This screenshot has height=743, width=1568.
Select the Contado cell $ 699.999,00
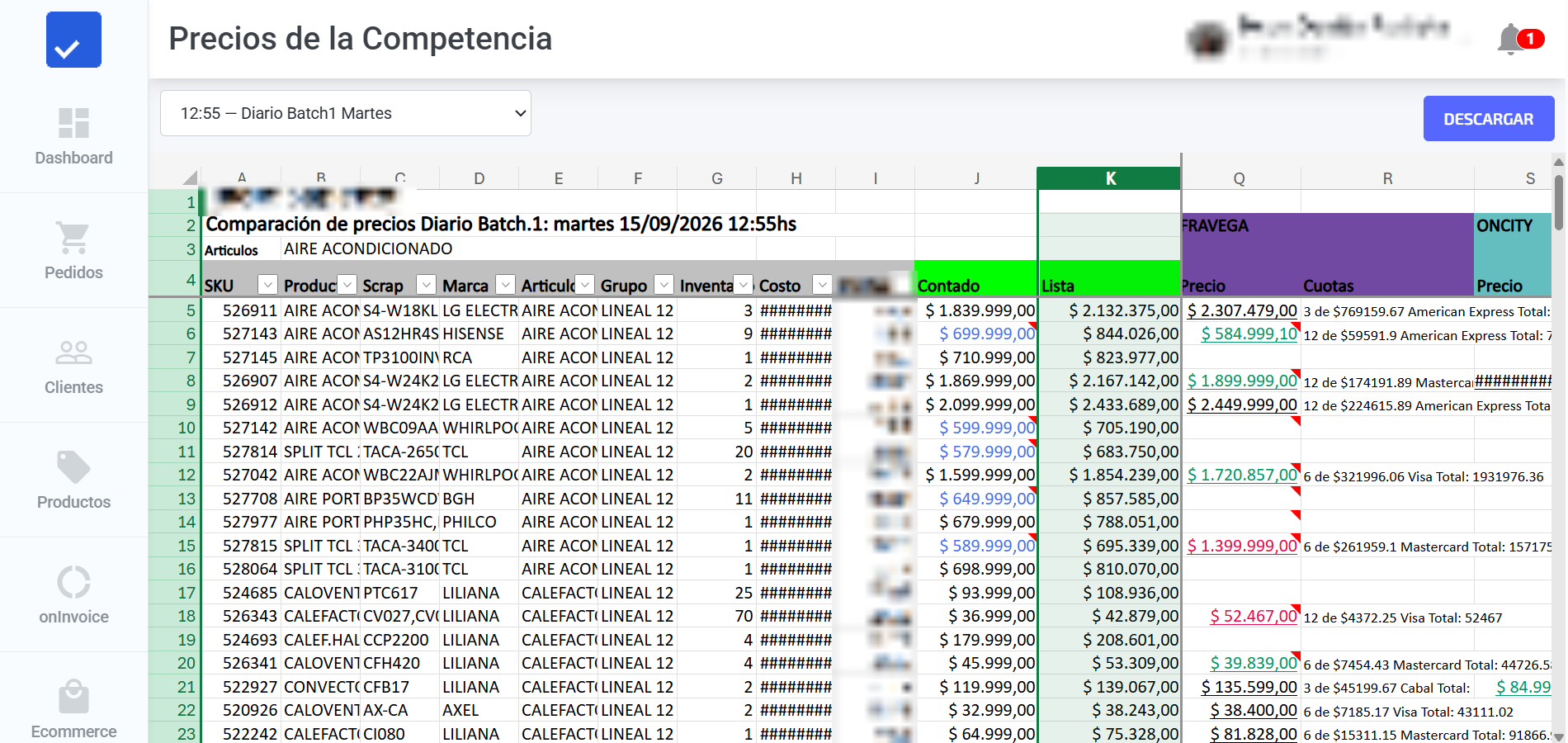pyautogui.click(x=976, y=334)
